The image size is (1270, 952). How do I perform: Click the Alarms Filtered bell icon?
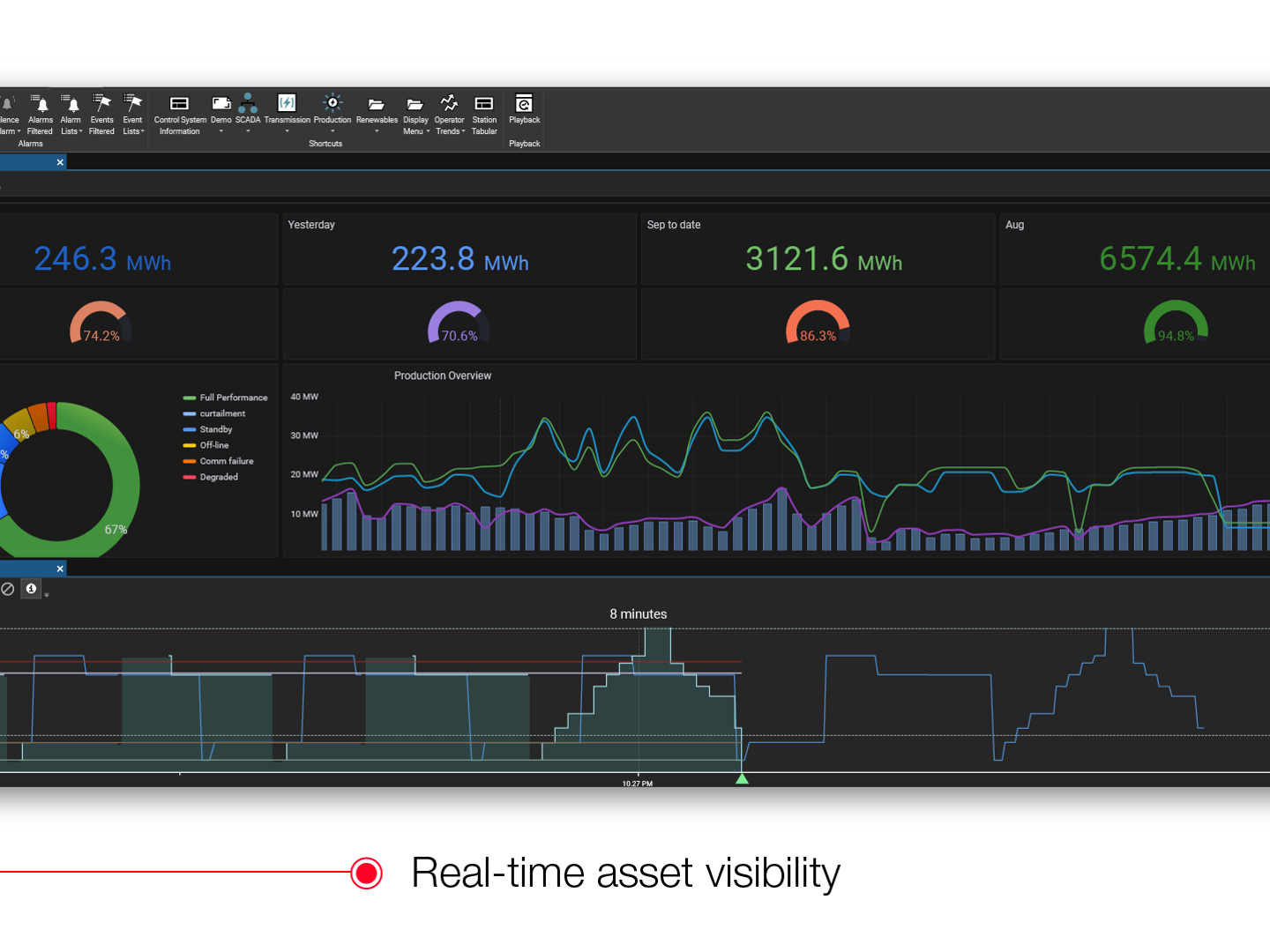coord(41,102)
